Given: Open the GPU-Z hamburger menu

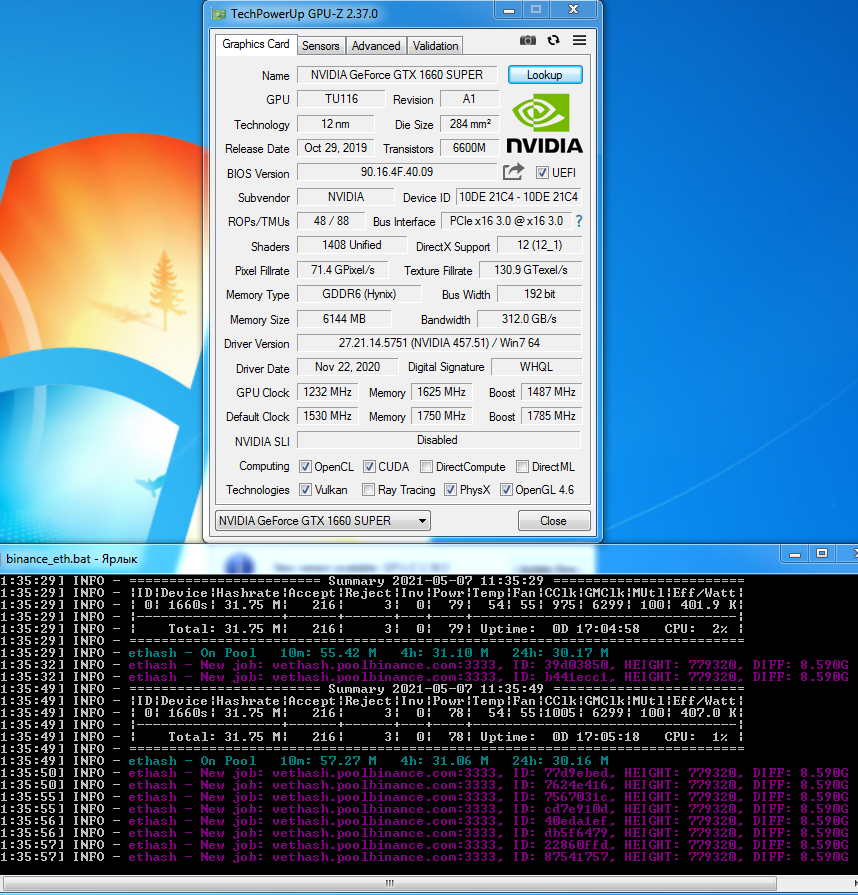Looking at the screenshot, I should 579,40.
